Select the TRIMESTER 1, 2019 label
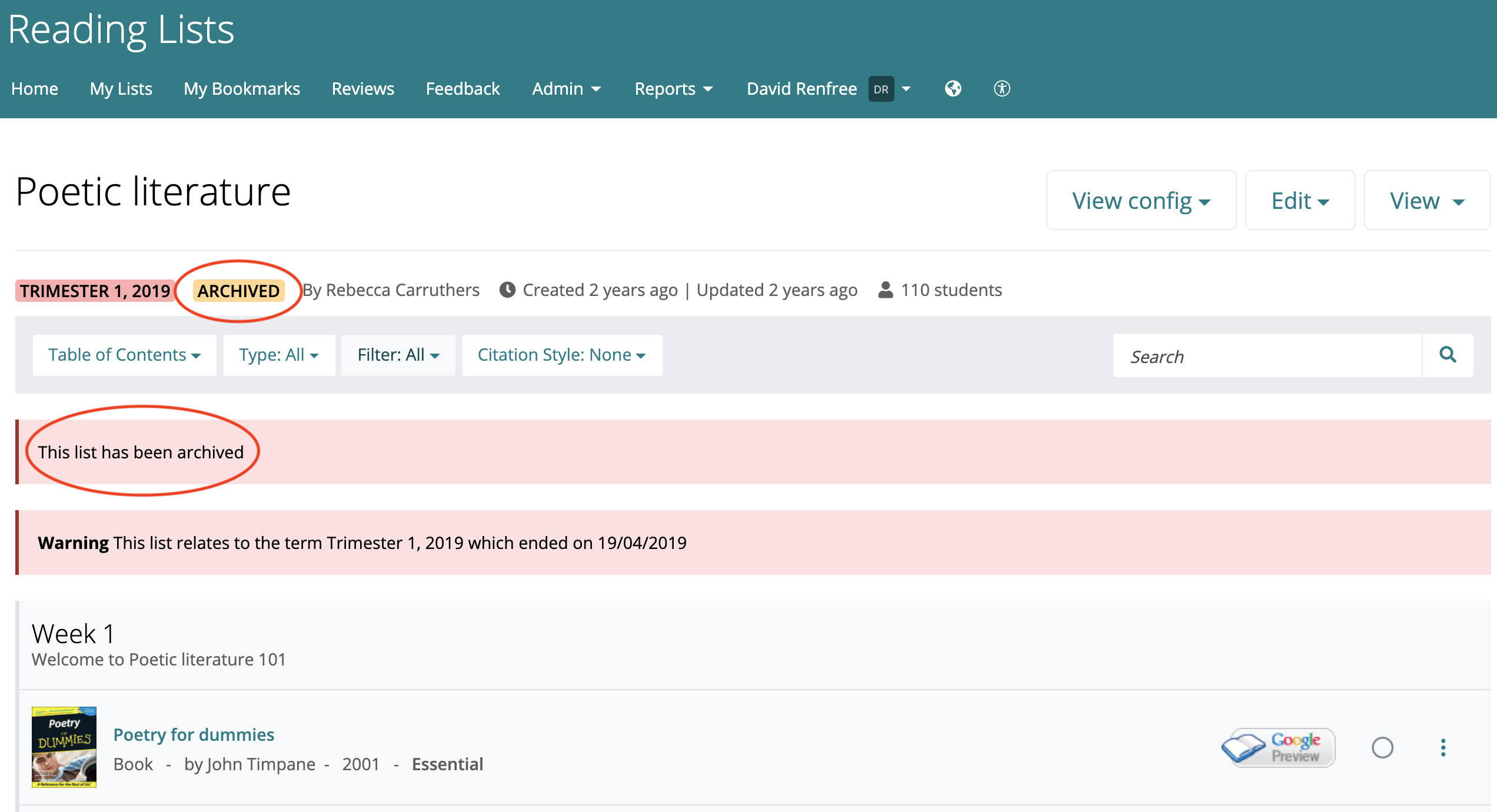The height and width of the screenshot is (812, 1497). point(95,291)
